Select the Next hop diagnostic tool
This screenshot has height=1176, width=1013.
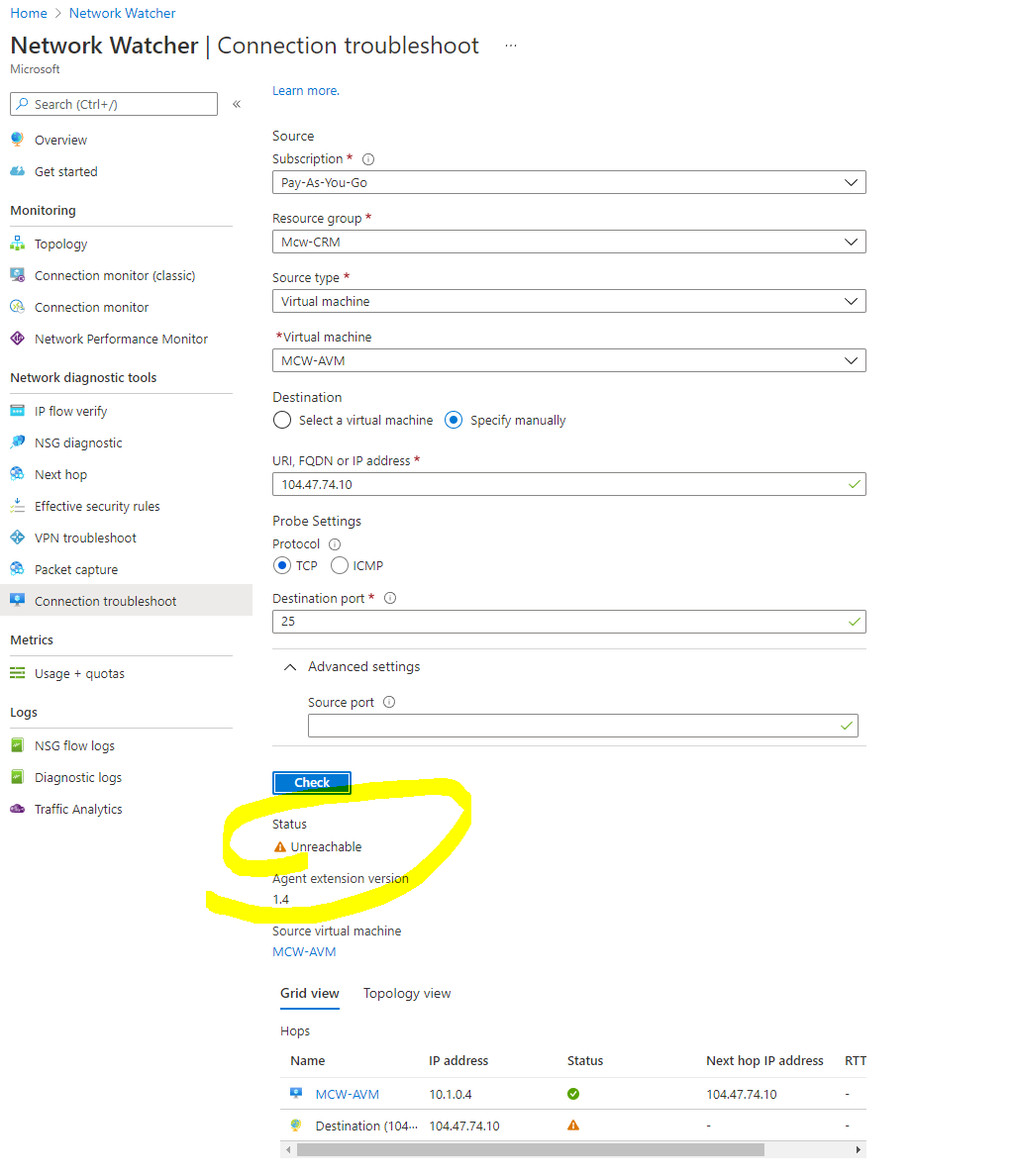pos(59,474)
